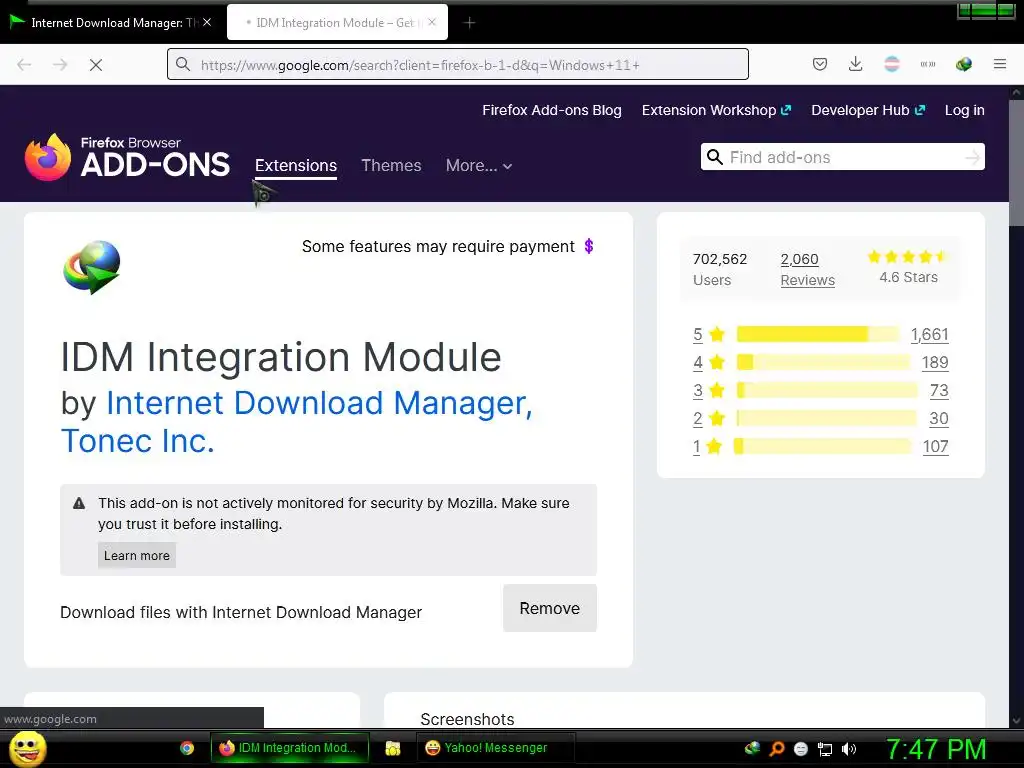Open the yellow folder icon on taskbar
Screen dimensions: 1024x768
[392, 748]
